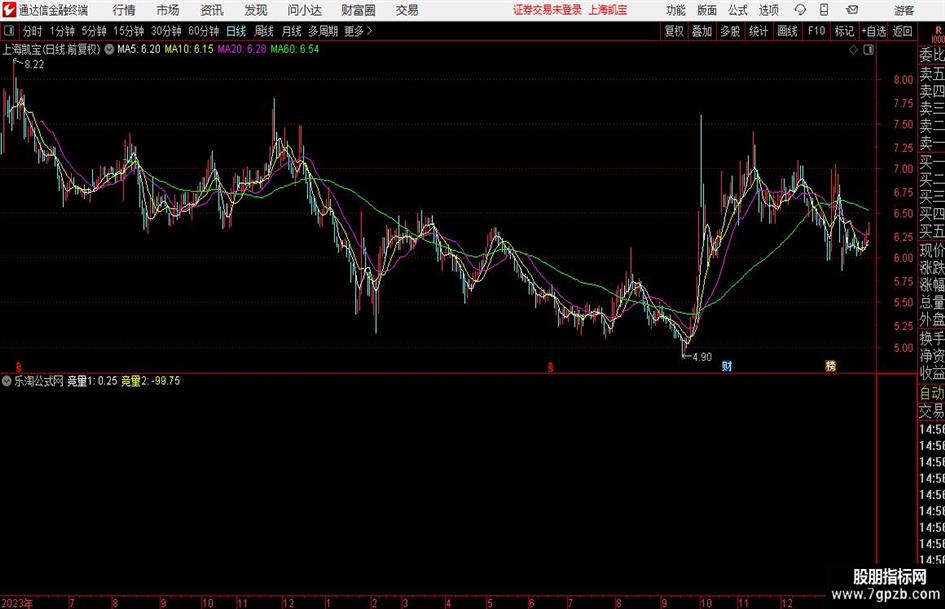Click the MA10: 6.15 label
The height and width of the screenshot is (609, 945).
(x=189, y=49)
